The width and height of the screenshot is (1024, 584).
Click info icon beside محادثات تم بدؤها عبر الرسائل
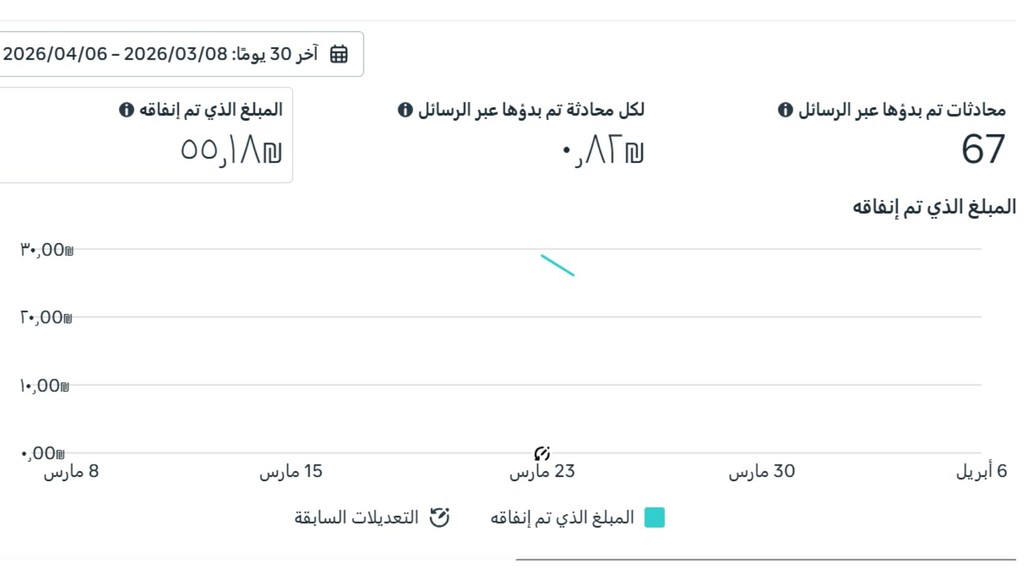pos(785,110)
